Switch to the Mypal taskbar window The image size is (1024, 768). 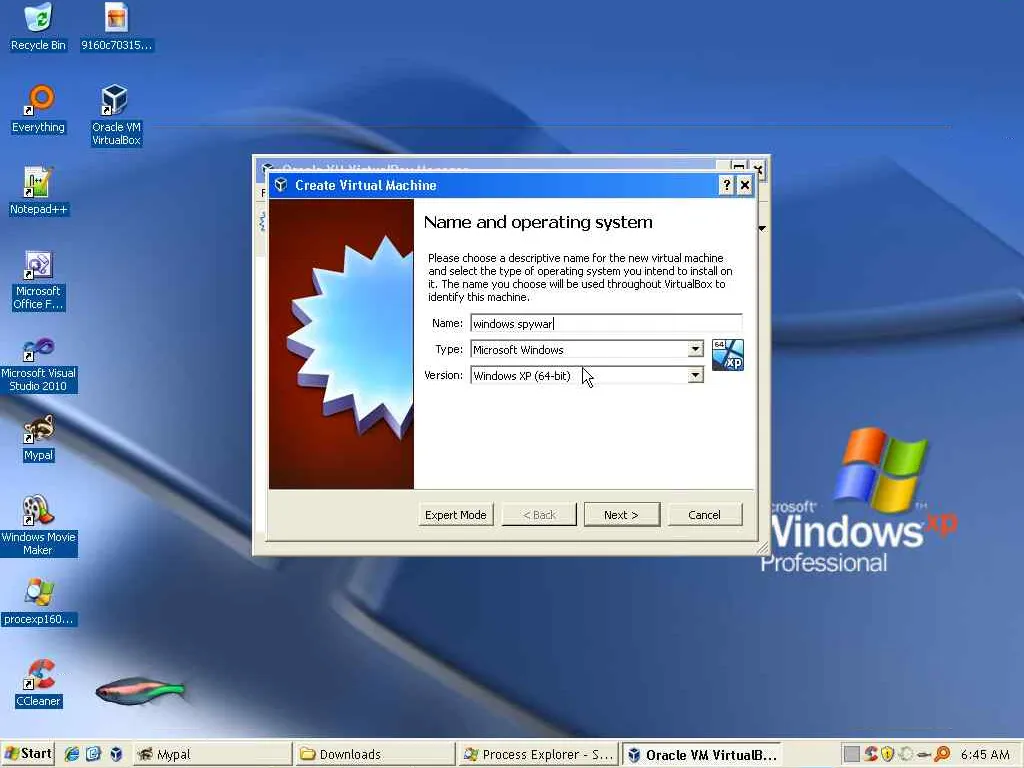point(213,754)
